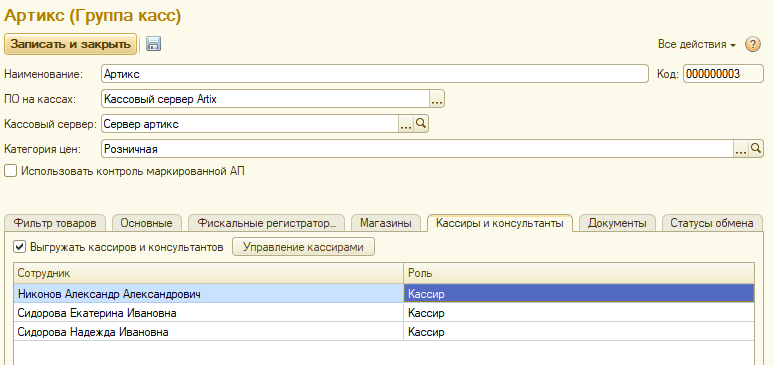Click the save diskette icon

pos(154,44)
